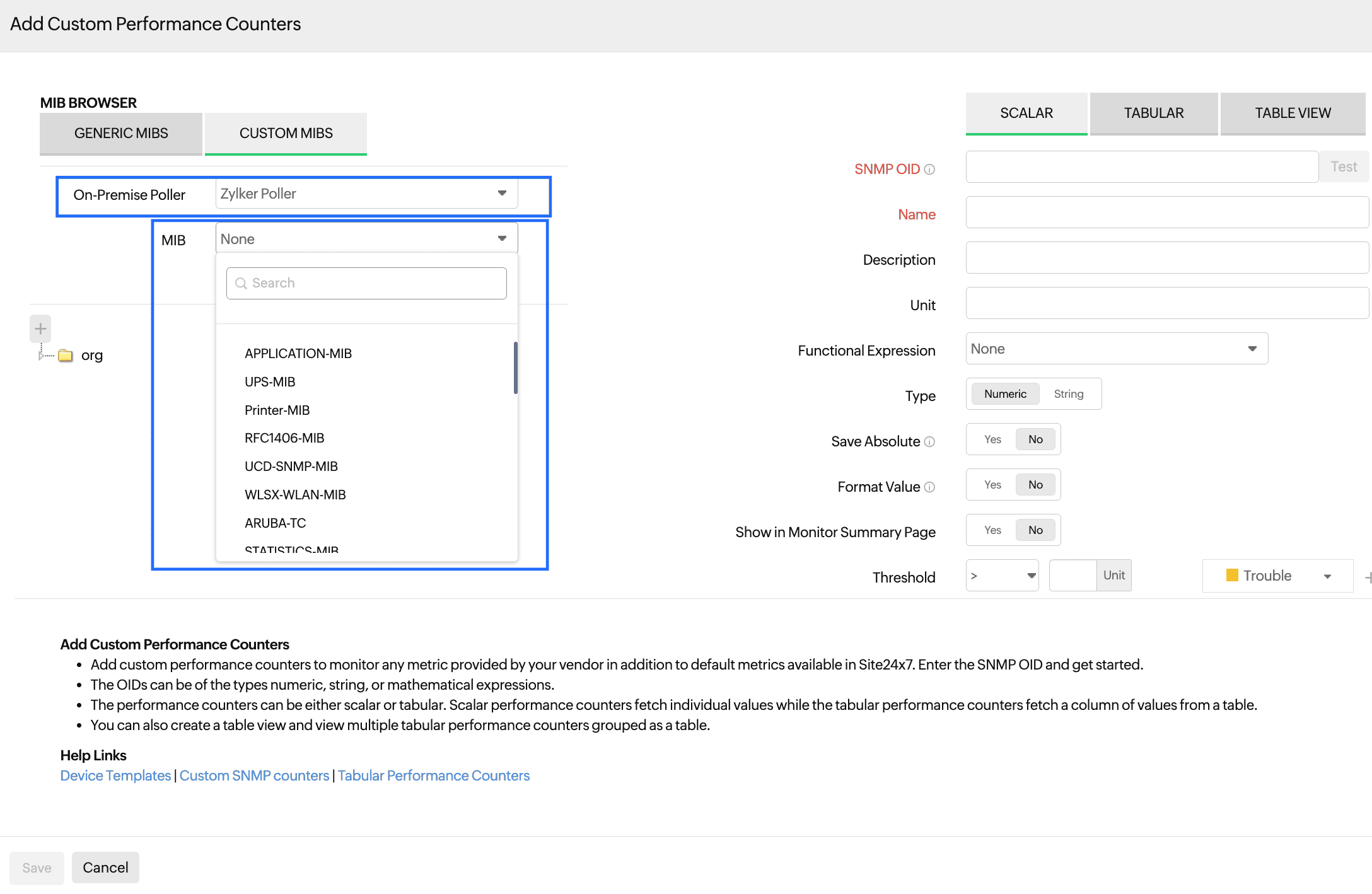This screenshot has width=1372, height=894.
Task: Open the Threshold operator dropdown
Action: click(x=1002, y=576)
